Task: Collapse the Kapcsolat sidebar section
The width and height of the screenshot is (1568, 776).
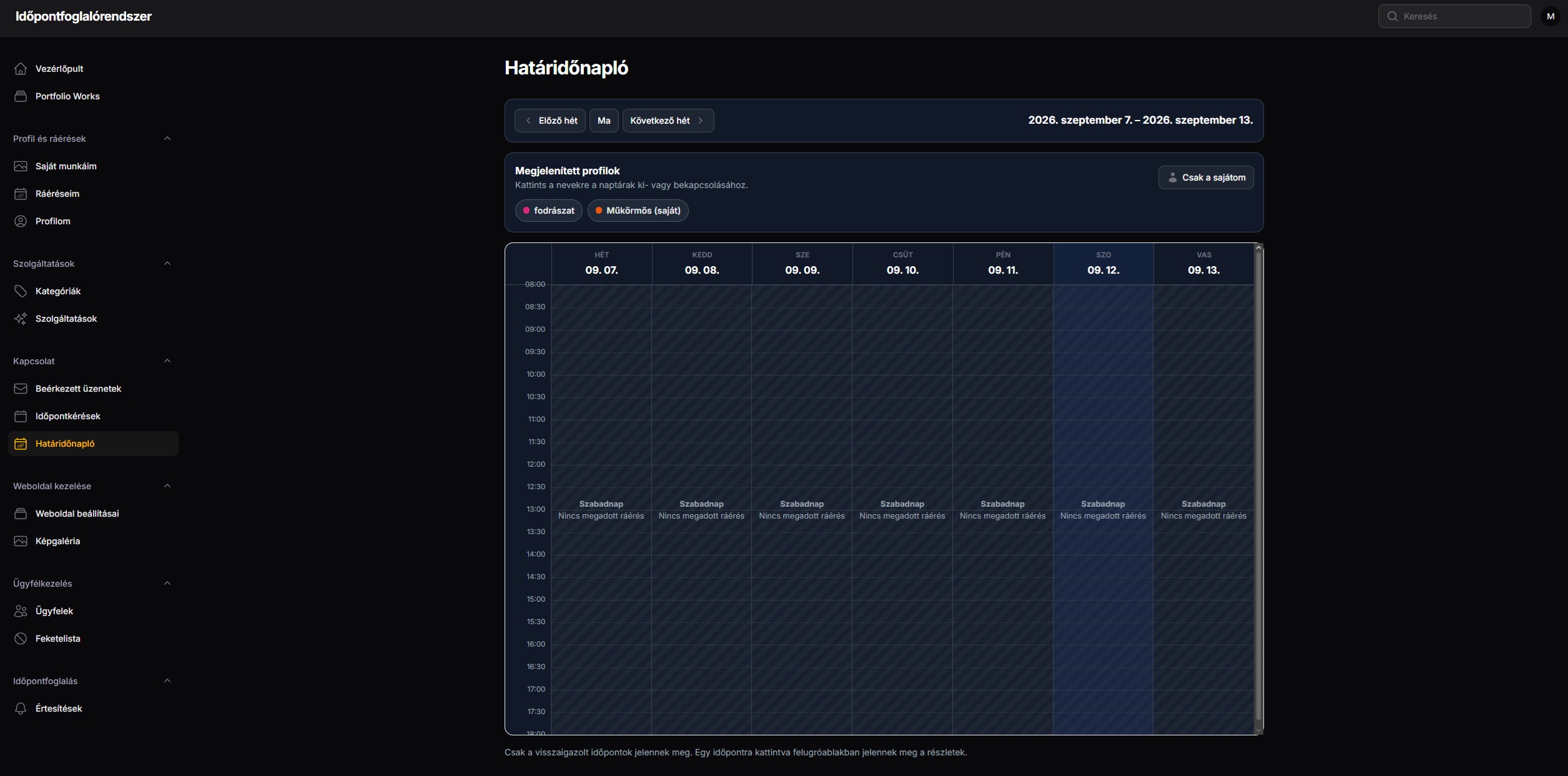Action: (167, 361)
